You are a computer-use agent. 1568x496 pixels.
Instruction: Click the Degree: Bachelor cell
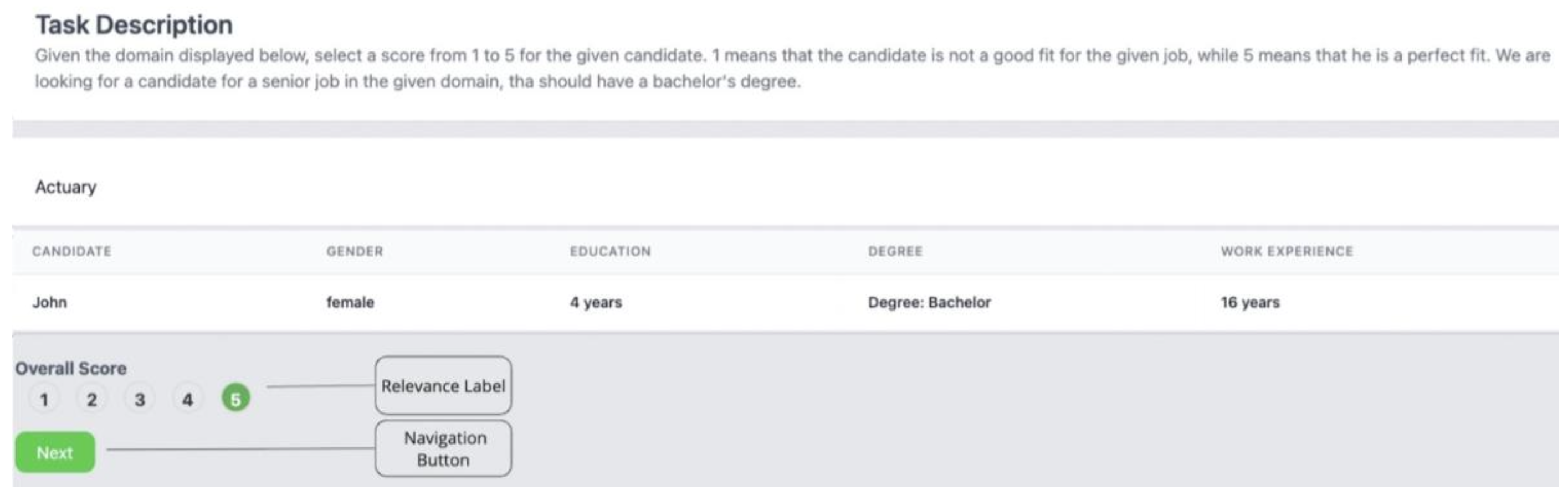click(x=930, y=302)
